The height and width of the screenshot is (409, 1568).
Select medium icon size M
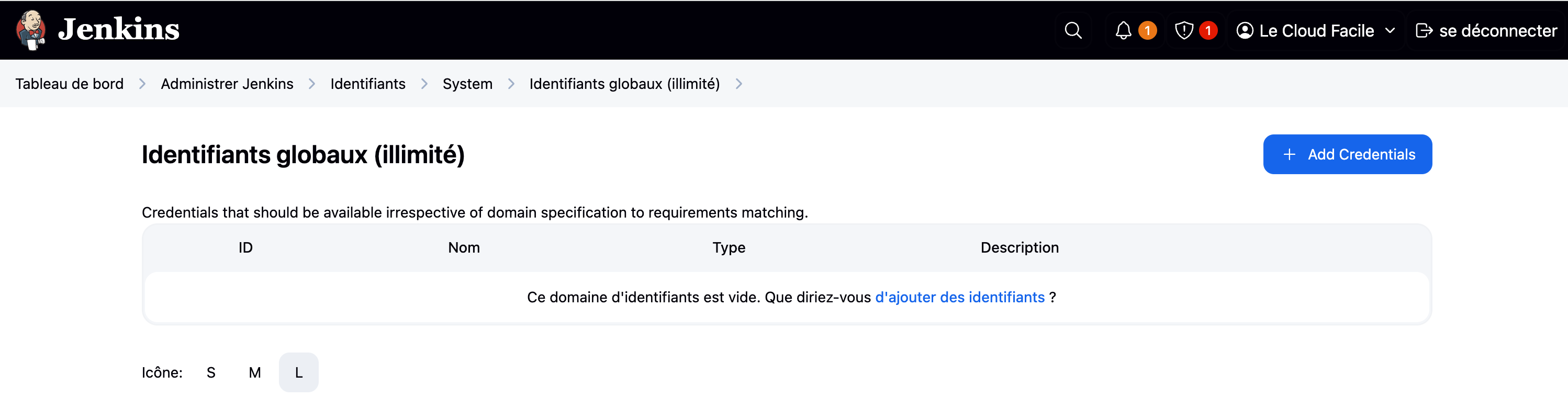(x=254, y=372)
